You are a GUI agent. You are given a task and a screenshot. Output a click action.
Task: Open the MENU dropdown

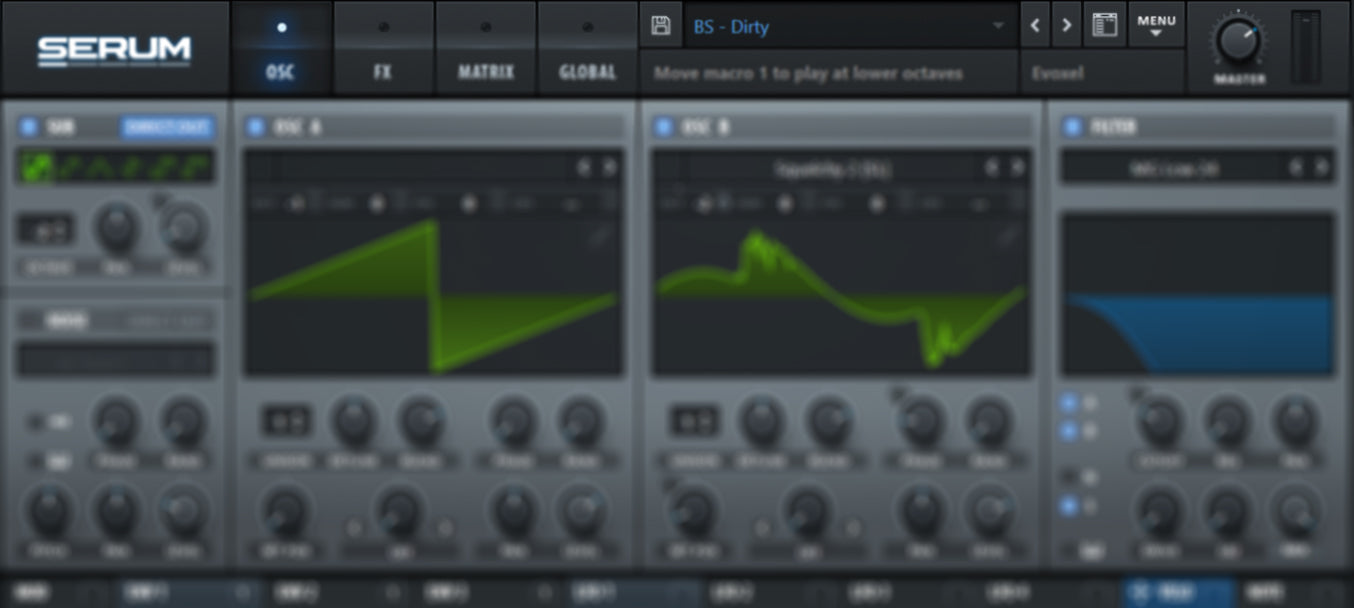point(1156,26)
